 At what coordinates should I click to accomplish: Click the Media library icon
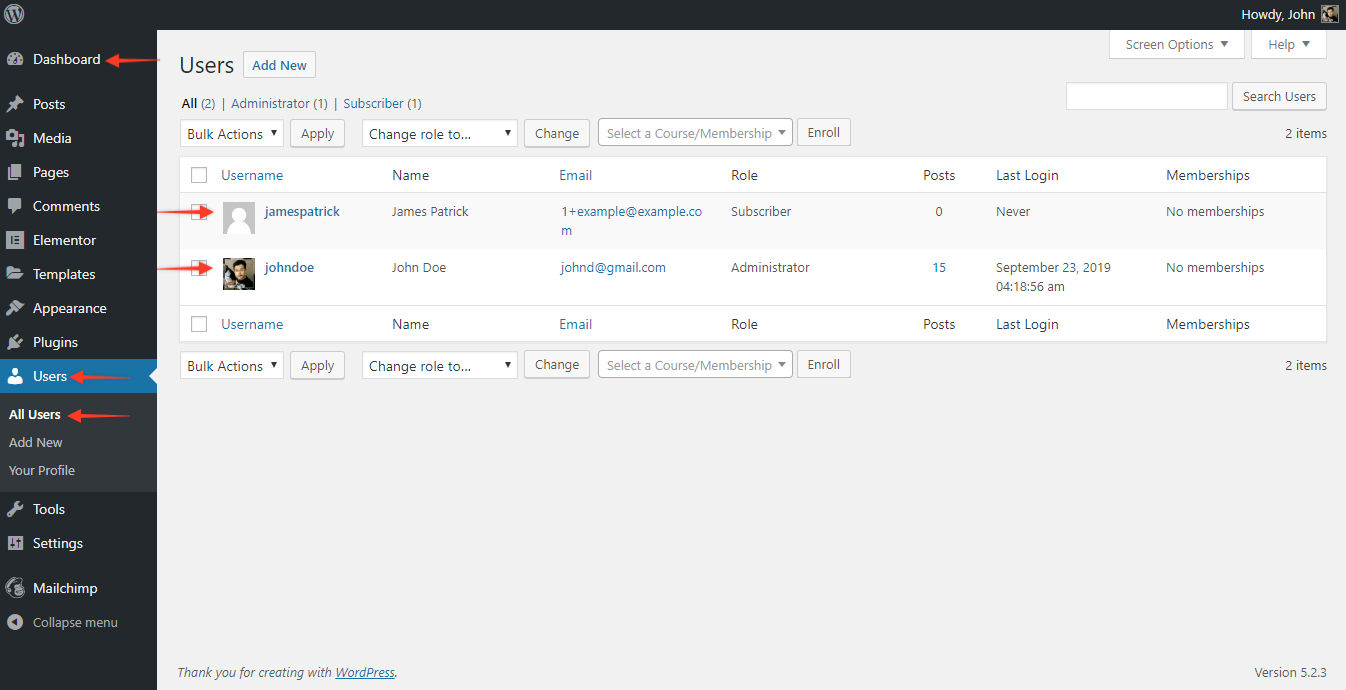[x=15, y=138]
